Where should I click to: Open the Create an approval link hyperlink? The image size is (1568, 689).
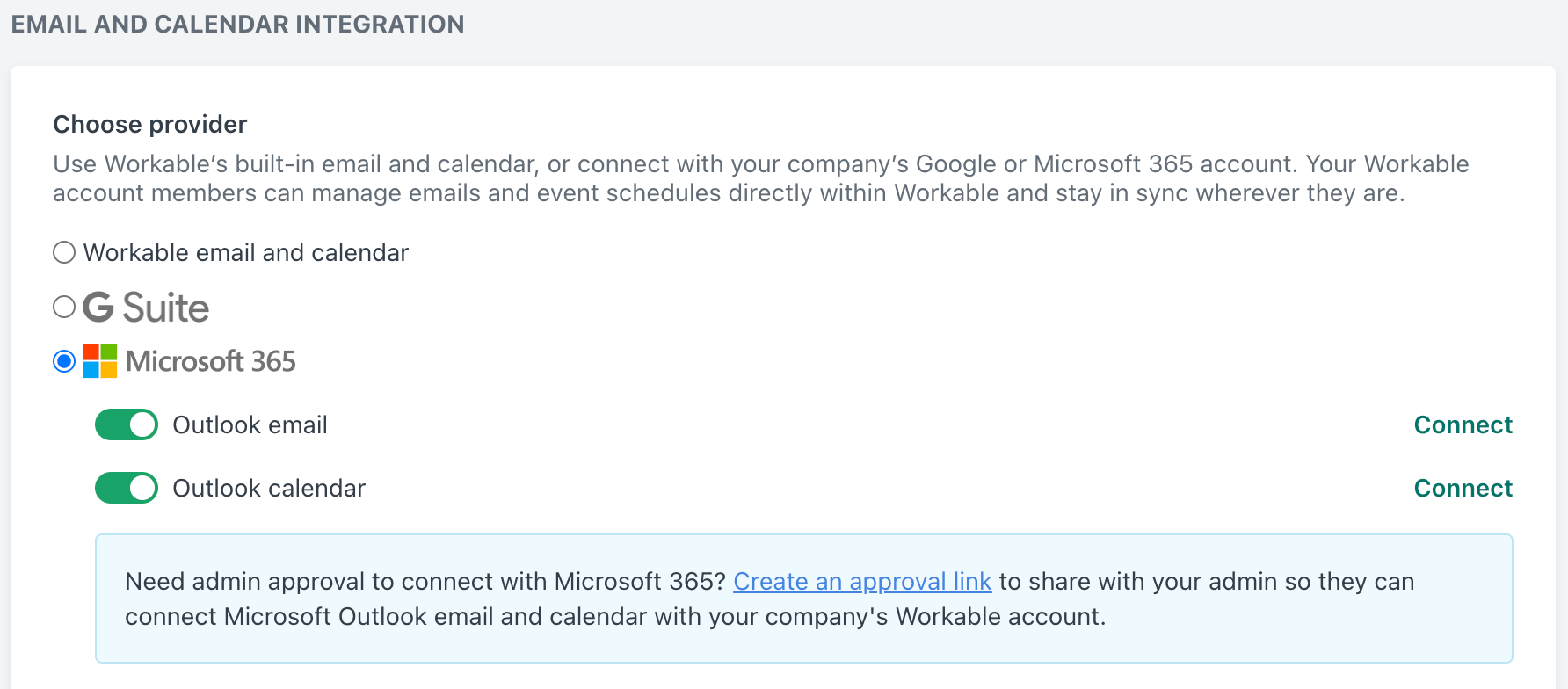[862, 582]
